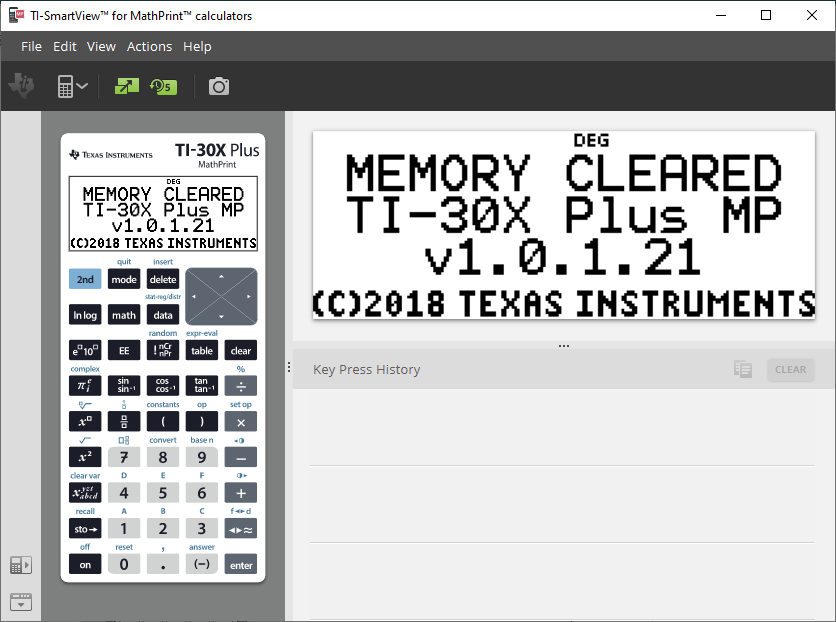
Task: Expand the bottom-left panel drawer icon
Action: 20,602
